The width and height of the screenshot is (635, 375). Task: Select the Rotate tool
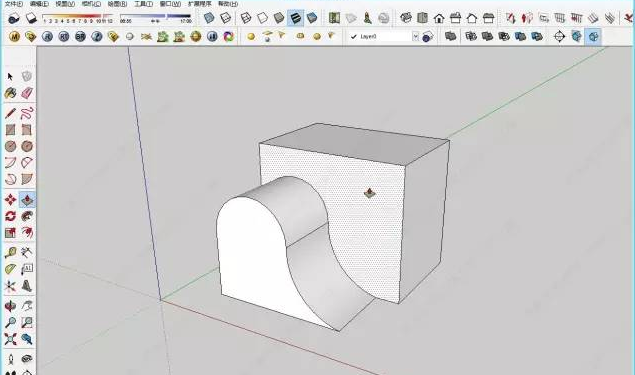click(11, 216)
